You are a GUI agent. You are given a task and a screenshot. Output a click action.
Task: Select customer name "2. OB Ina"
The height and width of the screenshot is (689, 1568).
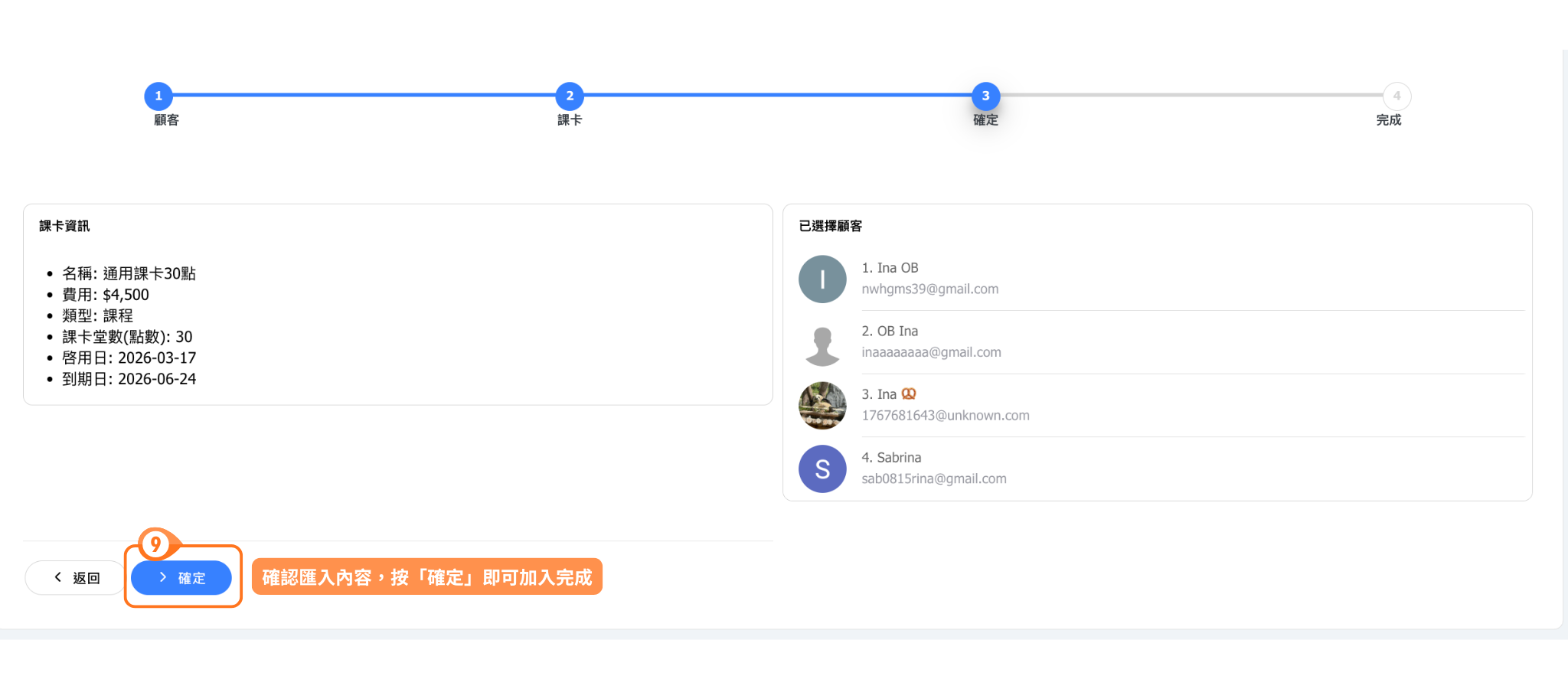pyautogui.click(x=890, y=331)
